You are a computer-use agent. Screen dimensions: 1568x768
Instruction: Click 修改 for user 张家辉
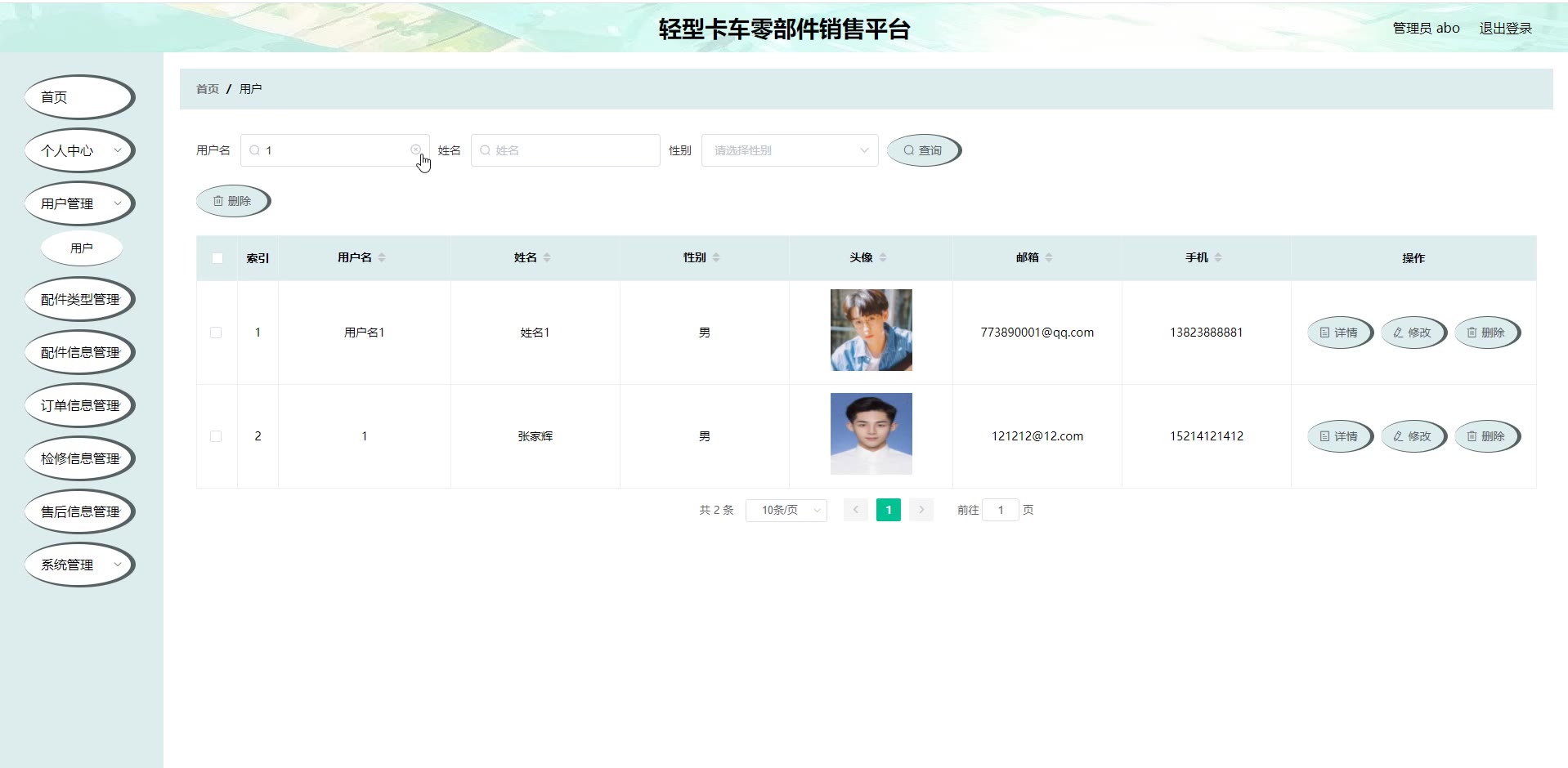(x=1413, y=436)
